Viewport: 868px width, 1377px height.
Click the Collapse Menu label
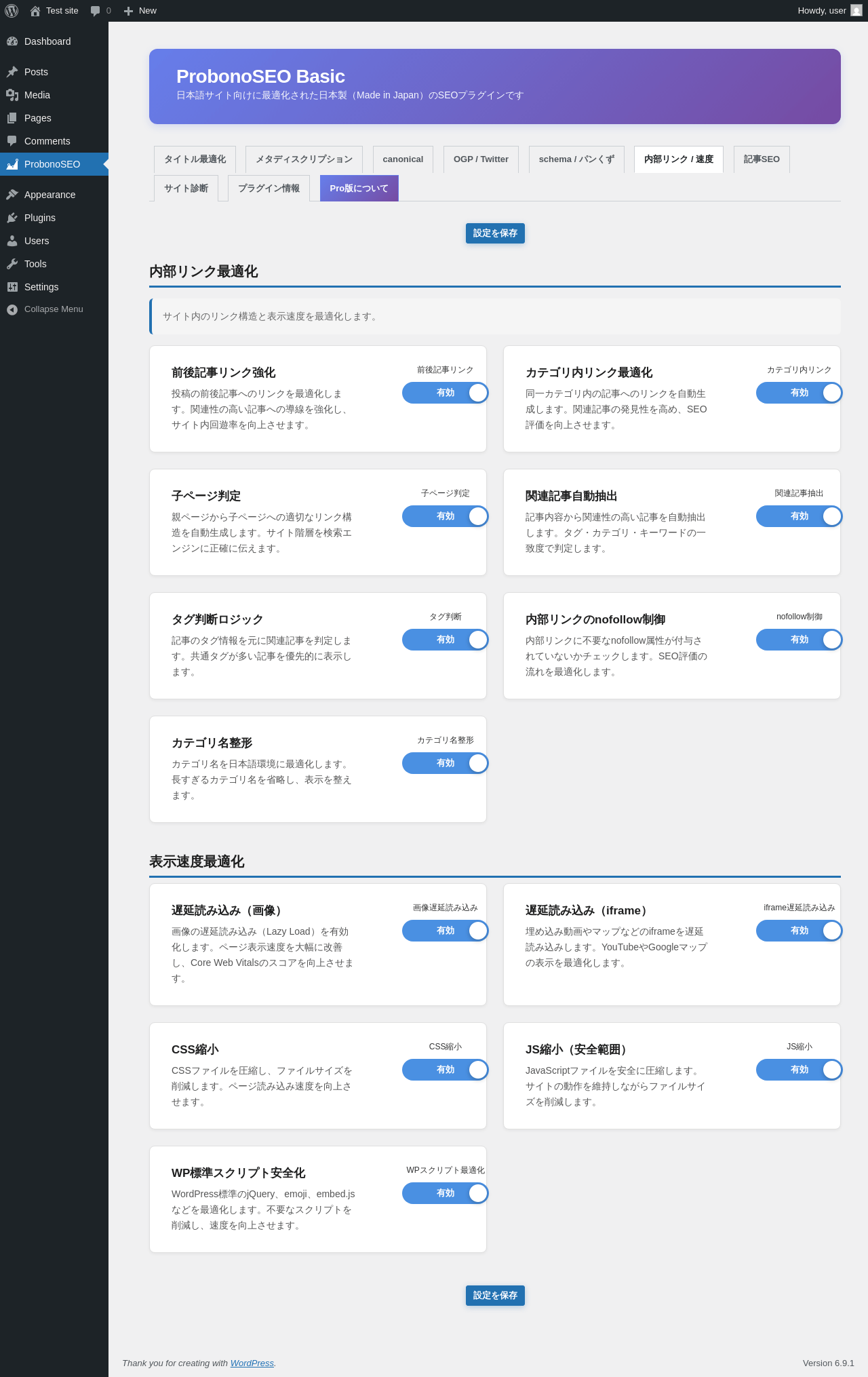click(54, 309)
